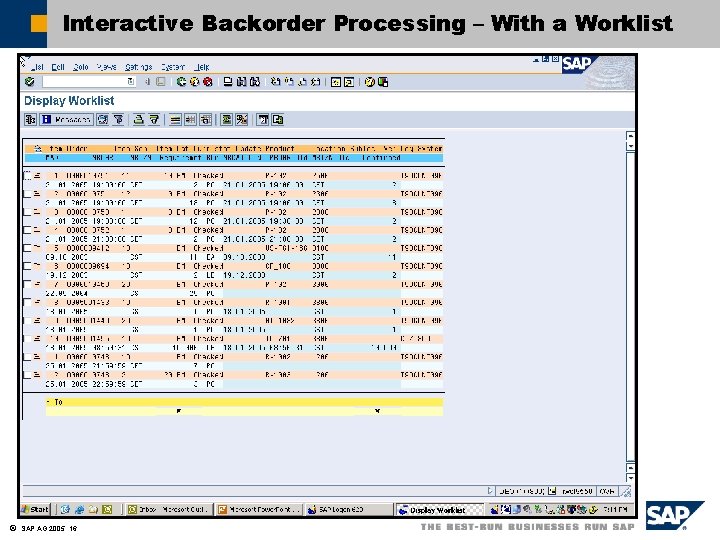Image resolution: width=720 pixels, height=540 pixels.
Task: Open the Help menu
Action: pyautogui.click(x=202, y=67)
